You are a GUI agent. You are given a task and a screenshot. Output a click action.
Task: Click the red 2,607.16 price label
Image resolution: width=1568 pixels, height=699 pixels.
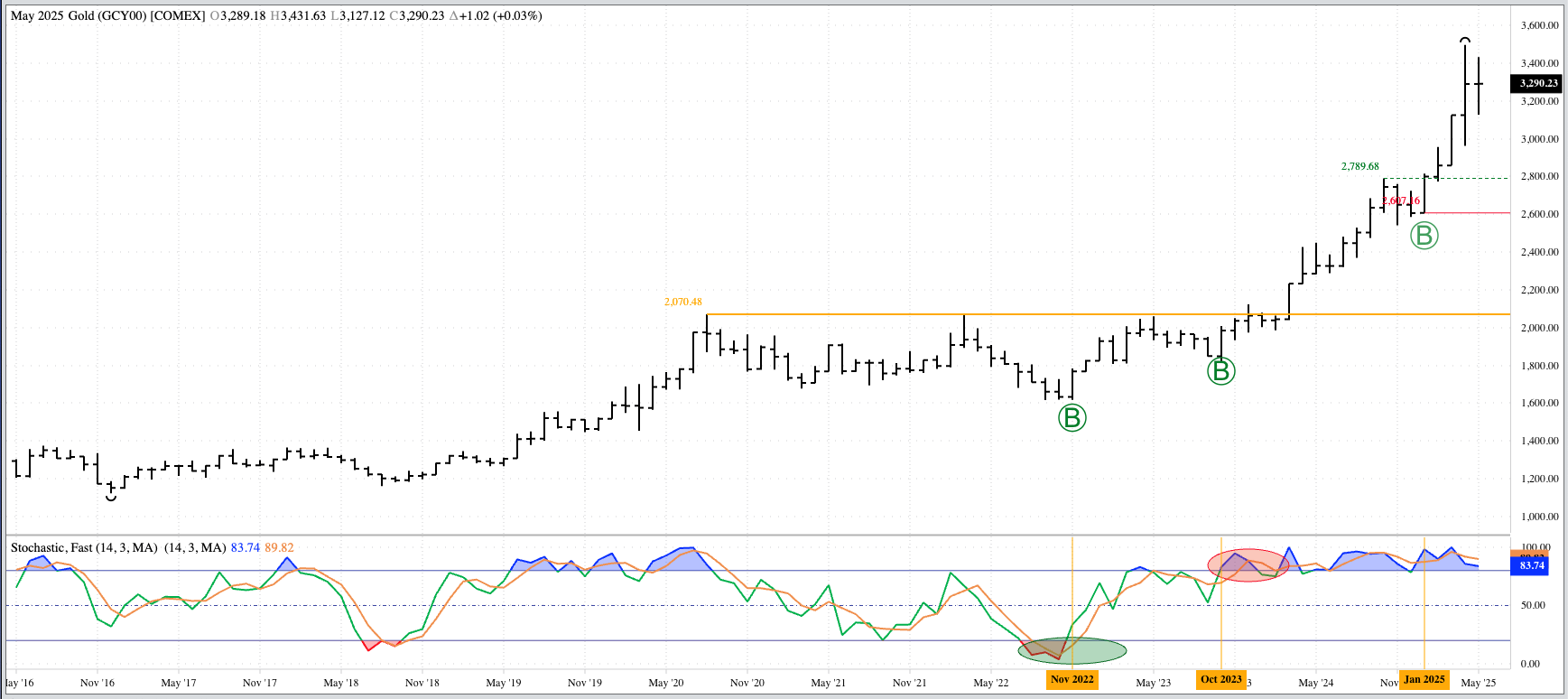click(x=1401, y=200)
